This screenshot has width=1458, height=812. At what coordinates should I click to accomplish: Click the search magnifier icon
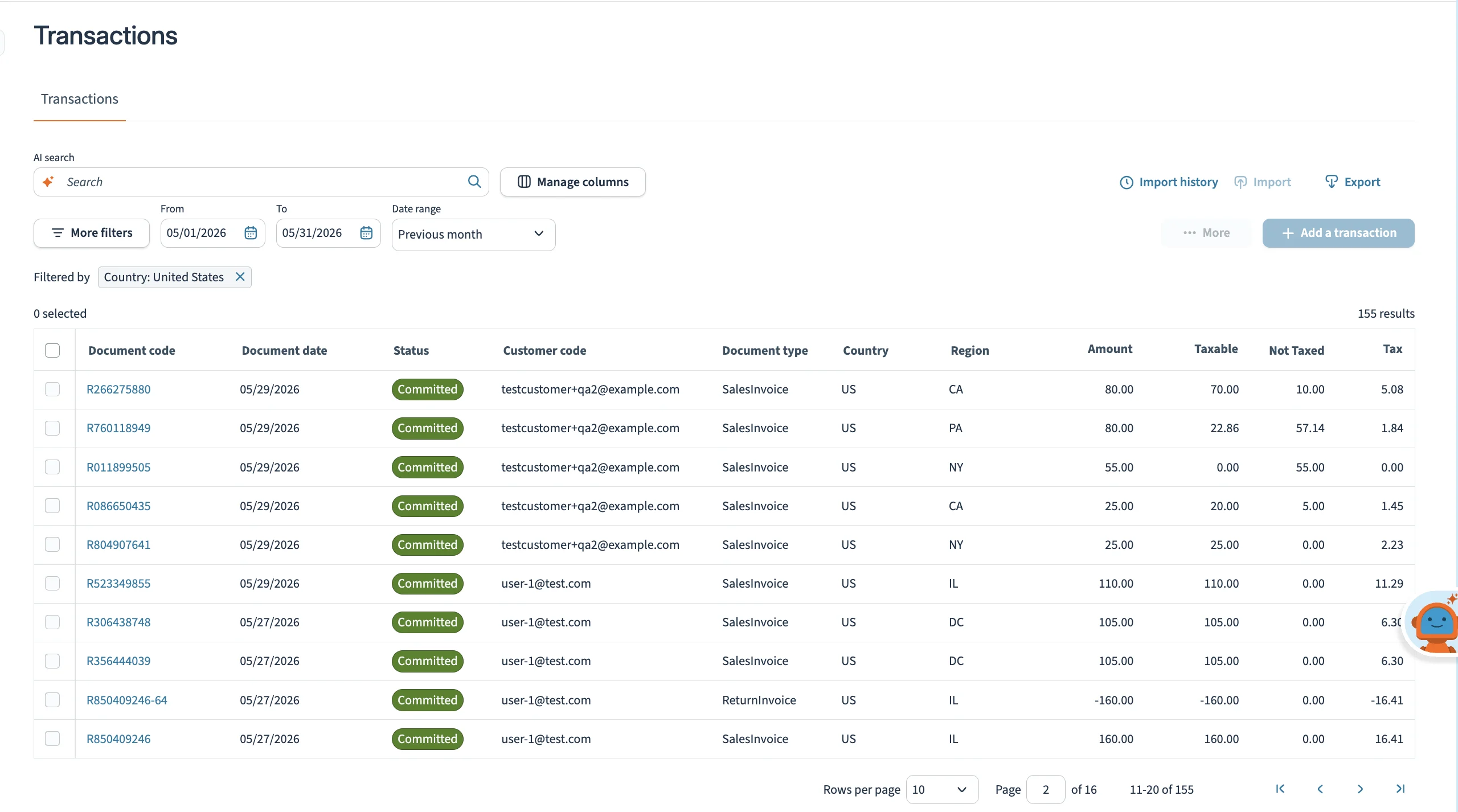474,182
